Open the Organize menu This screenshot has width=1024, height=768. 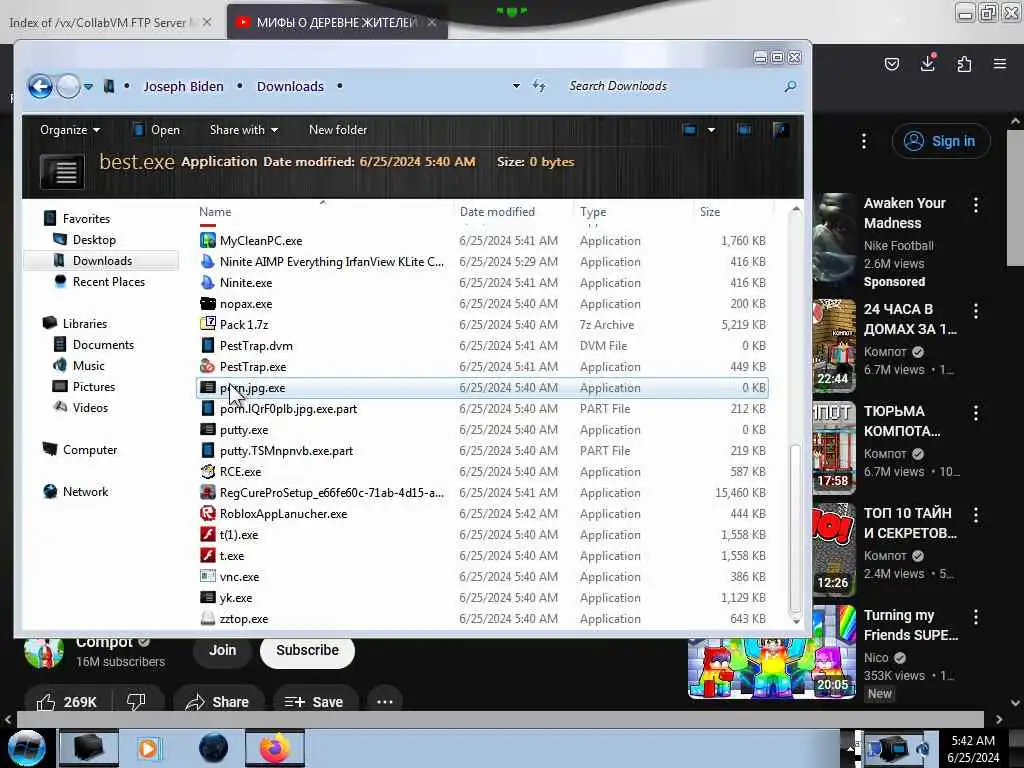70,130
